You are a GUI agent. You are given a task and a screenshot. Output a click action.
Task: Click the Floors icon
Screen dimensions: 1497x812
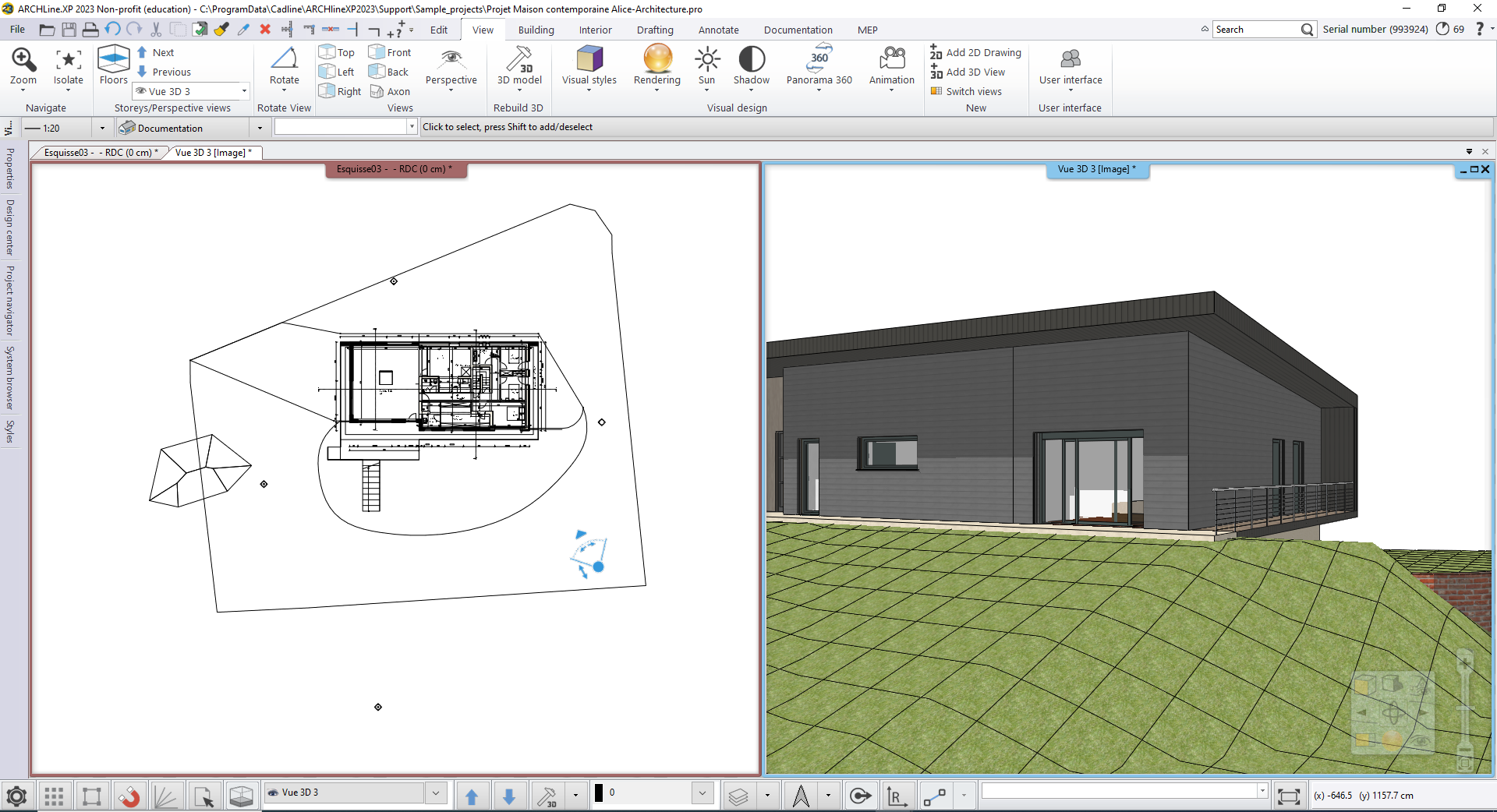click(114, 59)
